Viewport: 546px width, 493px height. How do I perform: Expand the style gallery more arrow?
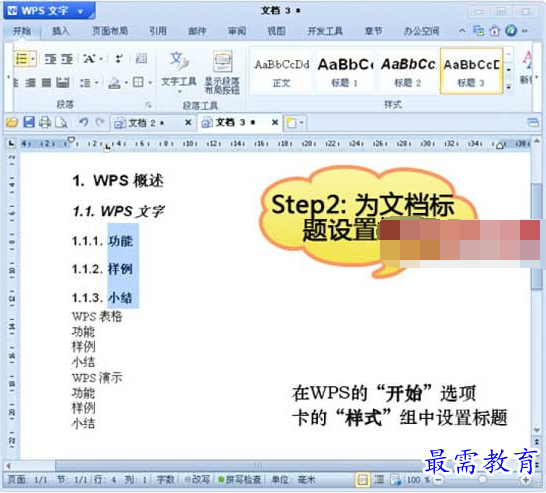(508, 87)
